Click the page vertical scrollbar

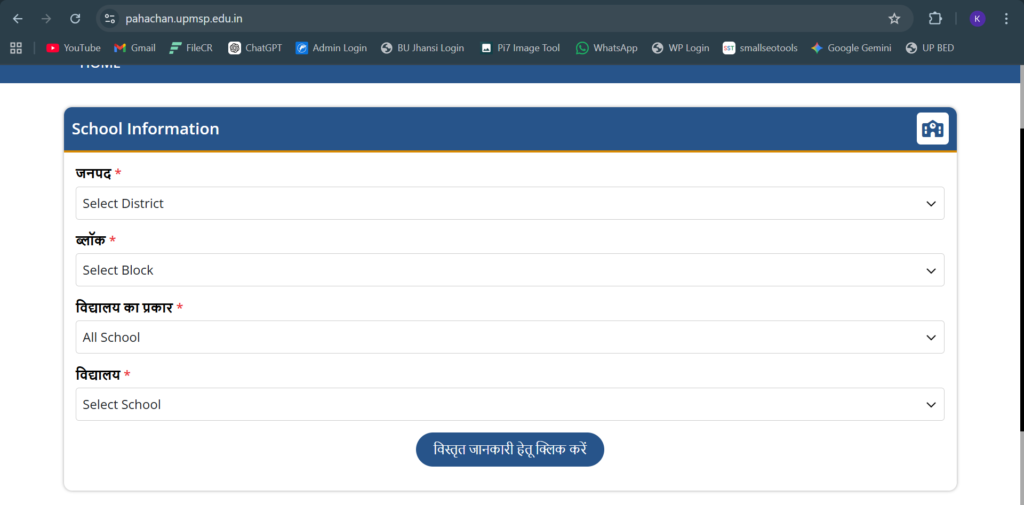1021,281
